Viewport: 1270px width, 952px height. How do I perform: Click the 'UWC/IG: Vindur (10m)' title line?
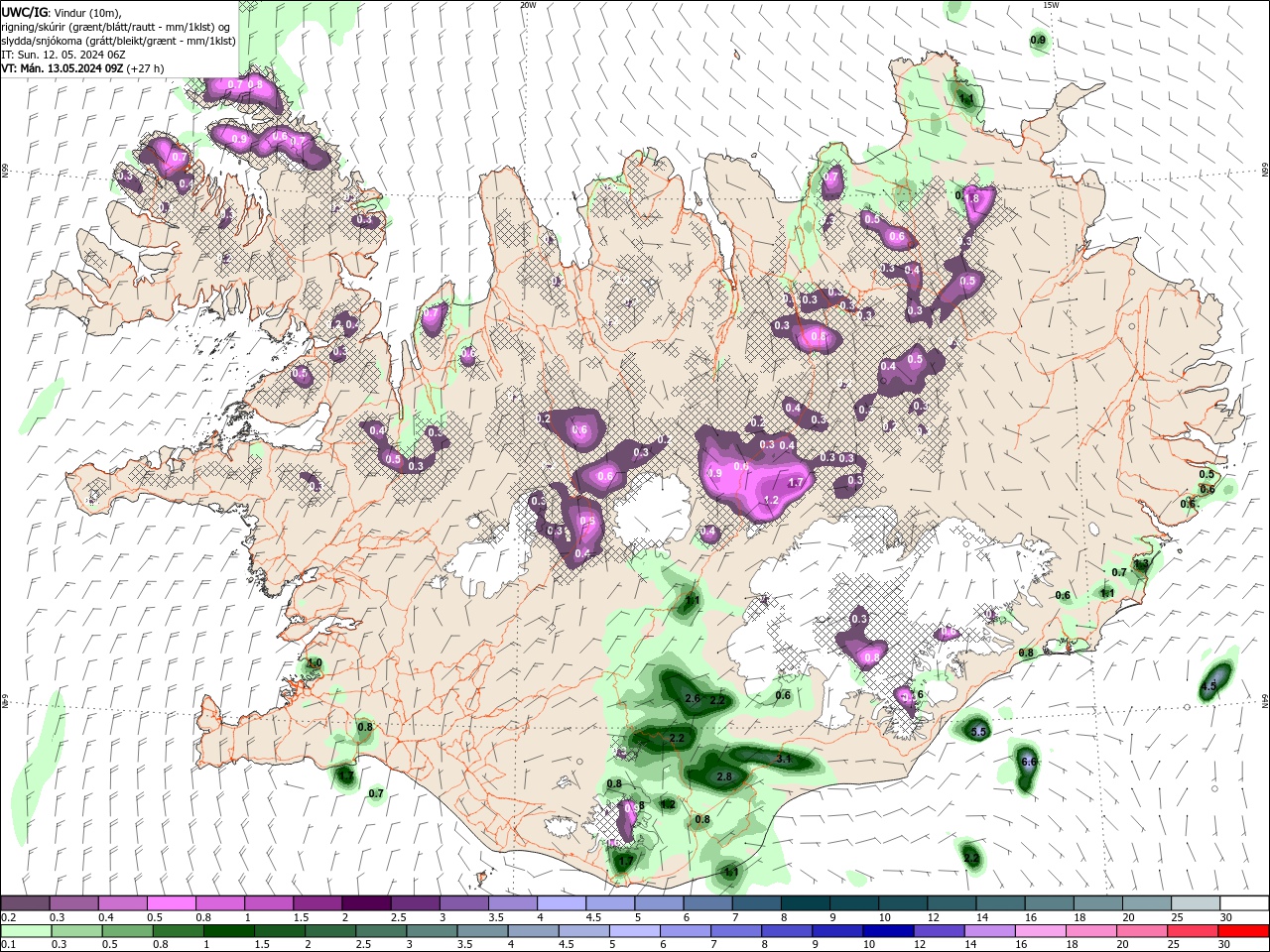[61, 12]
